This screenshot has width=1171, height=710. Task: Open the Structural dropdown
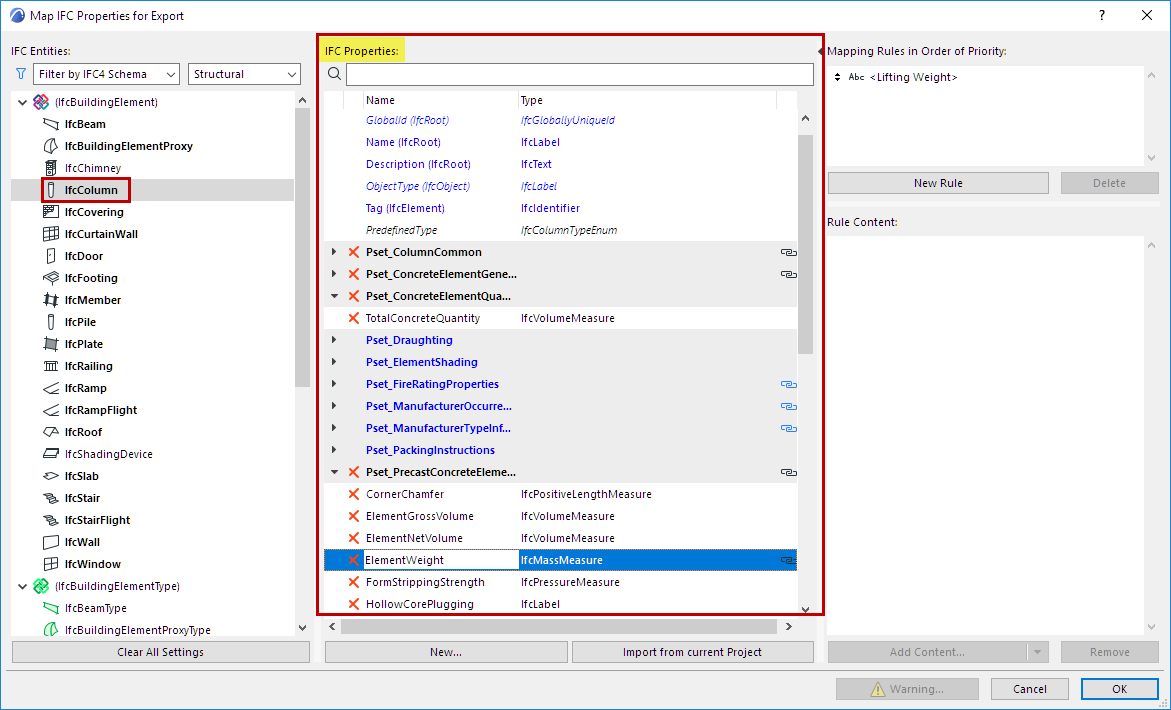(244, 74)
